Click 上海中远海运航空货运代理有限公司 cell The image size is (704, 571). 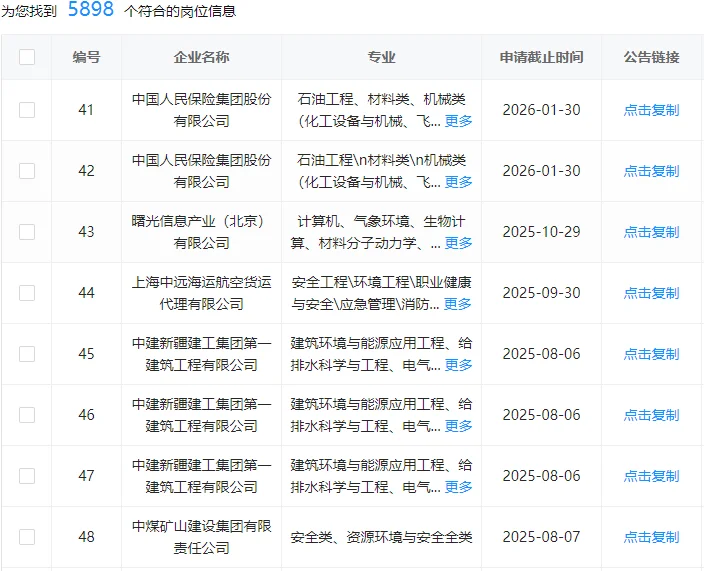[201, 293]
